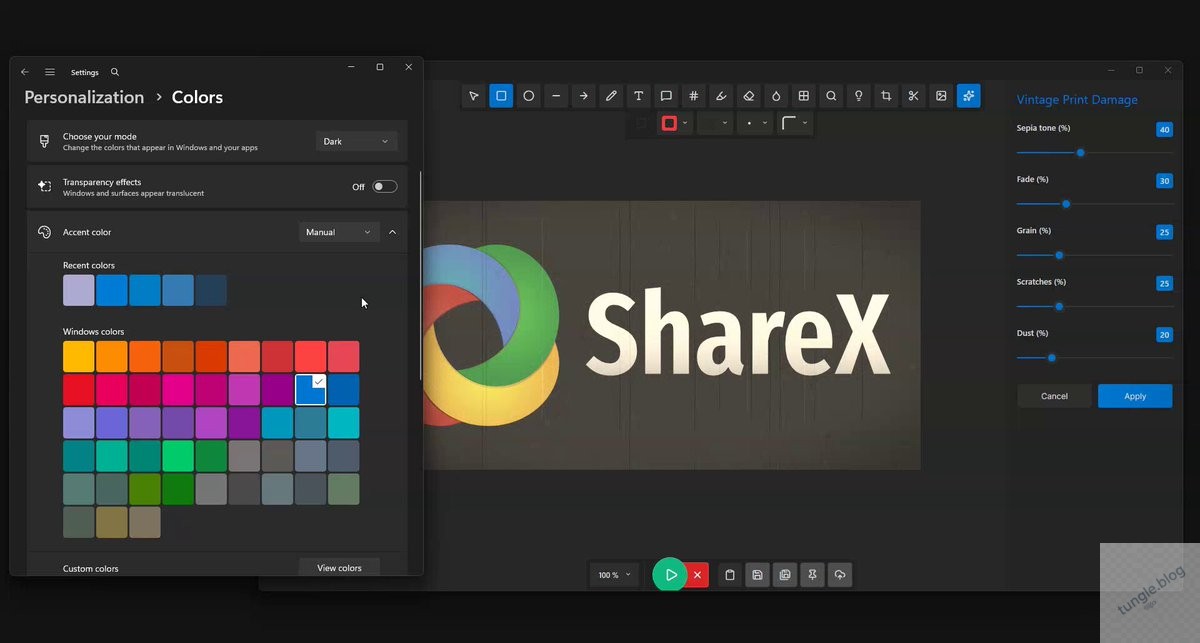Click the Save image icon
1200x643 pixels.
pos(758,575)
